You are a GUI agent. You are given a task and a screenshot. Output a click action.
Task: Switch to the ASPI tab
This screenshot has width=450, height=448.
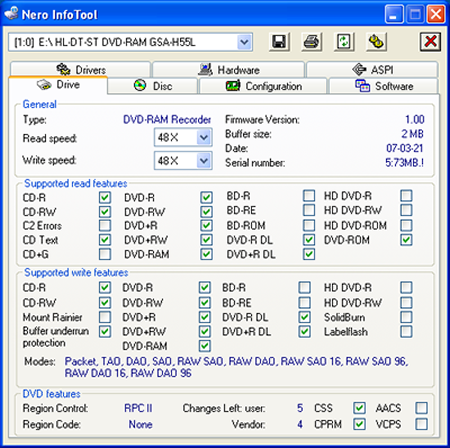372,69
